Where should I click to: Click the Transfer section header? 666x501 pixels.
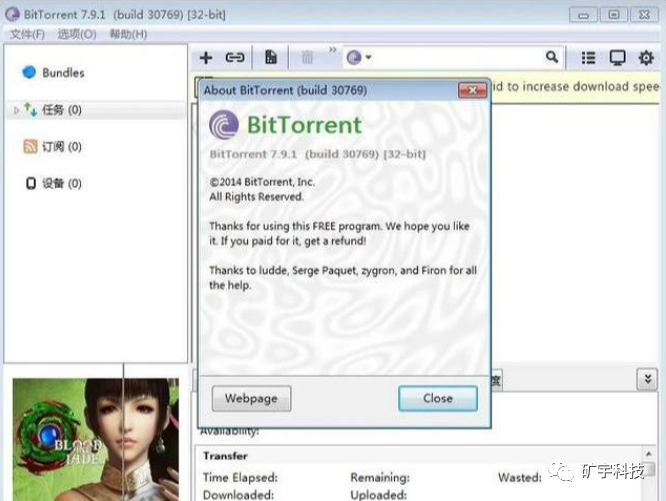pos(225,456)
